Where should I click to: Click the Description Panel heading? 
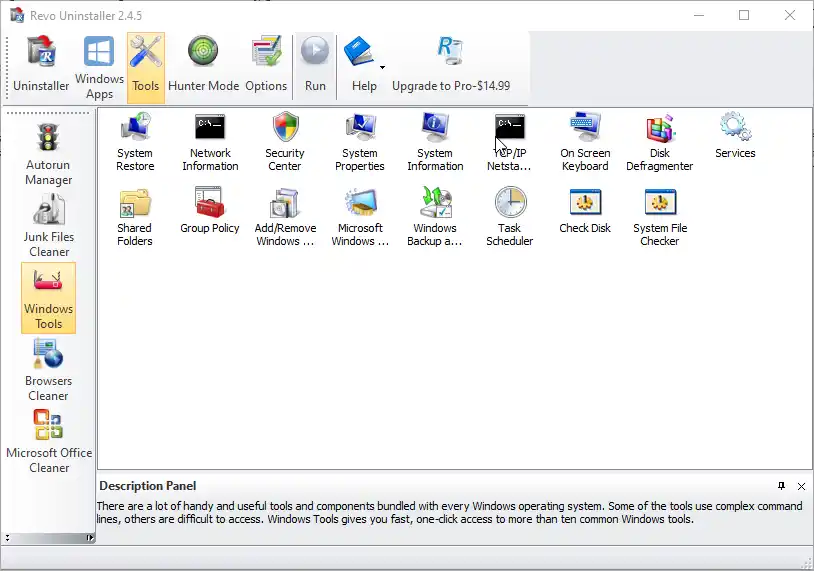pos(147,486)
